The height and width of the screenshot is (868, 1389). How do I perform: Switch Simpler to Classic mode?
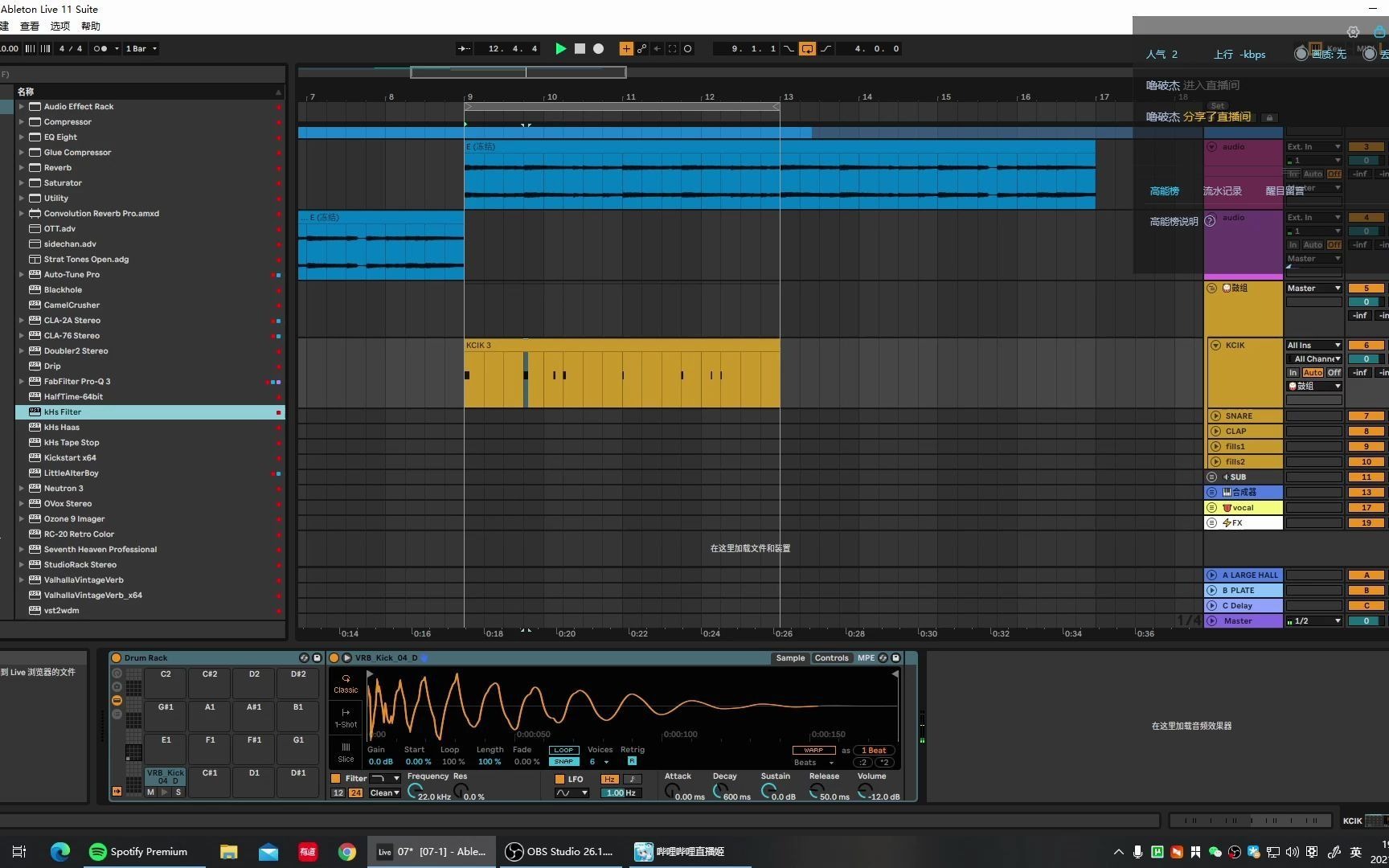coord(346,684)
